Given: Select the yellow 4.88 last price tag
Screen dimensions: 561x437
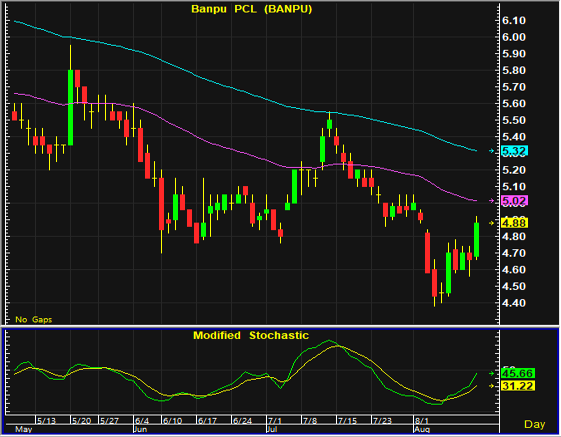Looking at the screenshot, I should pyautogui.click(x=514, y=223).
